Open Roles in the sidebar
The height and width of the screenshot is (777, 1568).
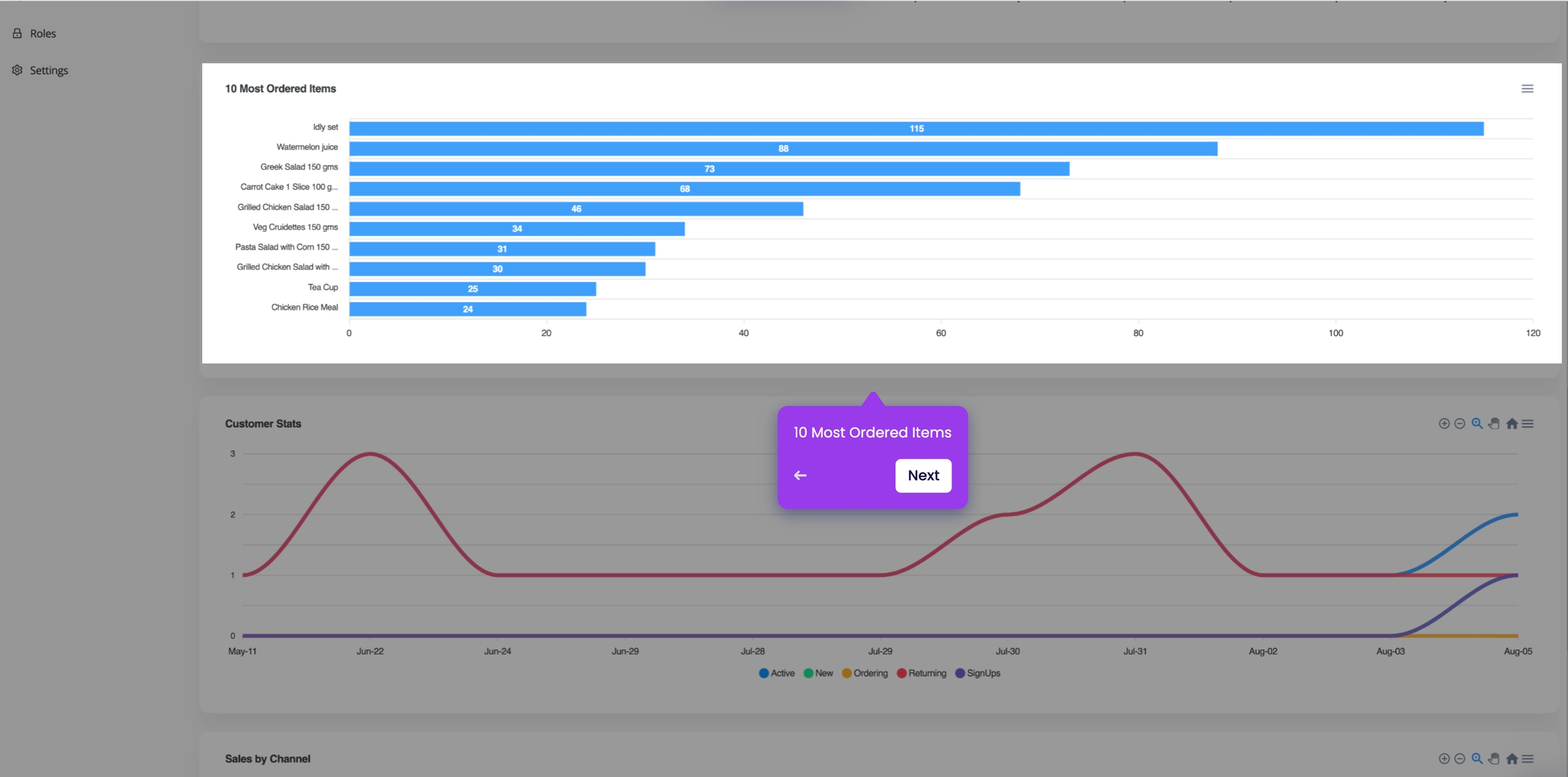(x=42, y=33)
